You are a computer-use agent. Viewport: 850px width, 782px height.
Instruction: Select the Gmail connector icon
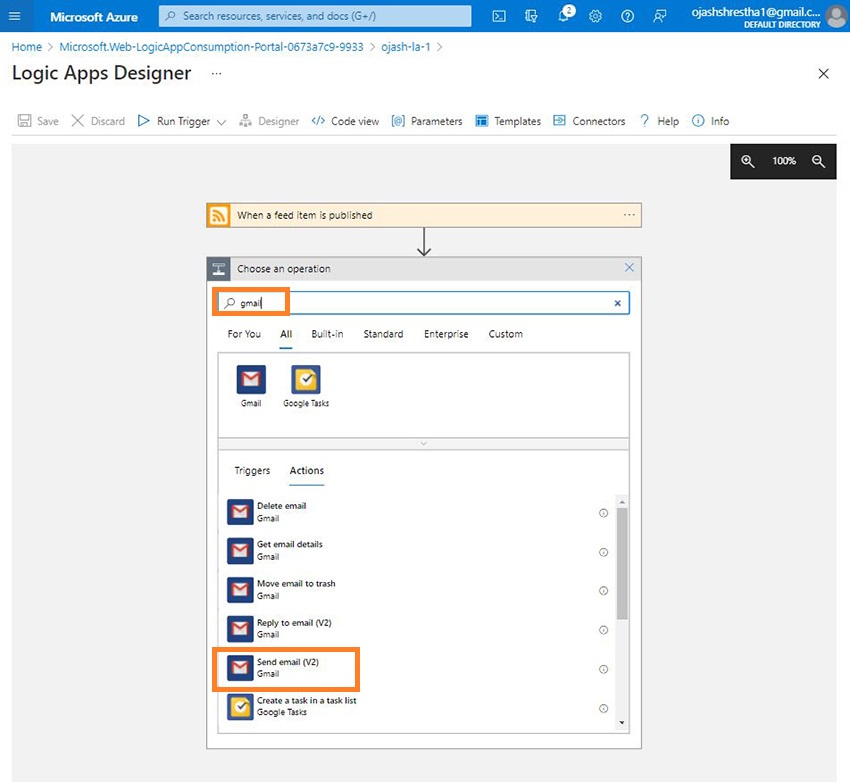click(250, 378)
